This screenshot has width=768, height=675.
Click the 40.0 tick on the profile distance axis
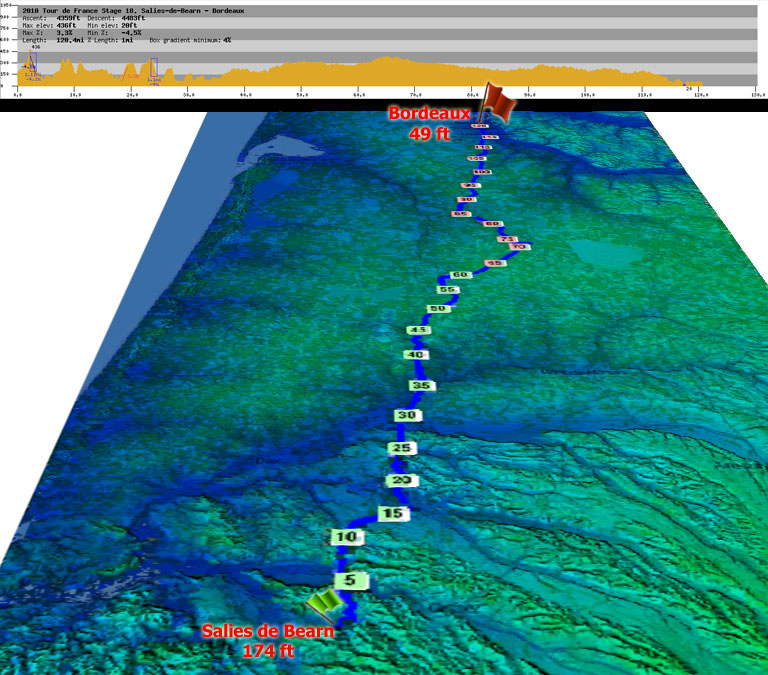[x=245, y=94]
